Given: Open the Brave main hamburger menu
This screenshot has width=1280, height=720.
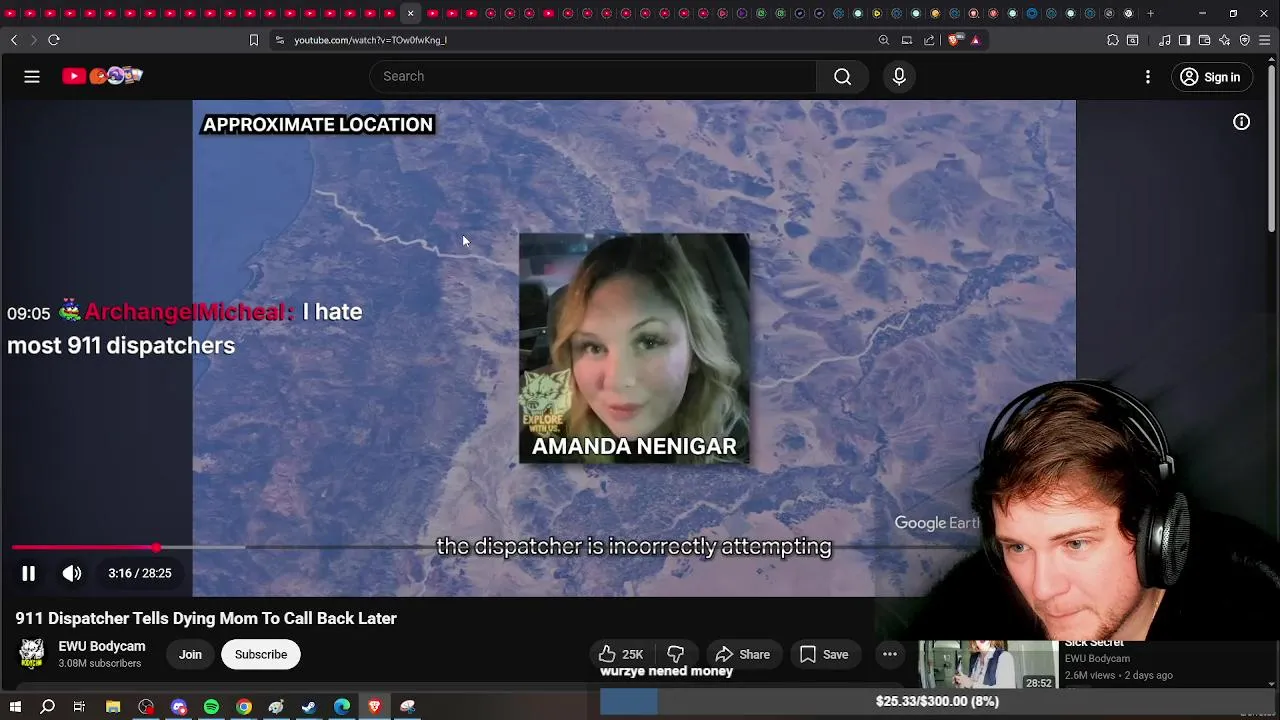Looking at the screenshot, I should tap(1265, 40).
